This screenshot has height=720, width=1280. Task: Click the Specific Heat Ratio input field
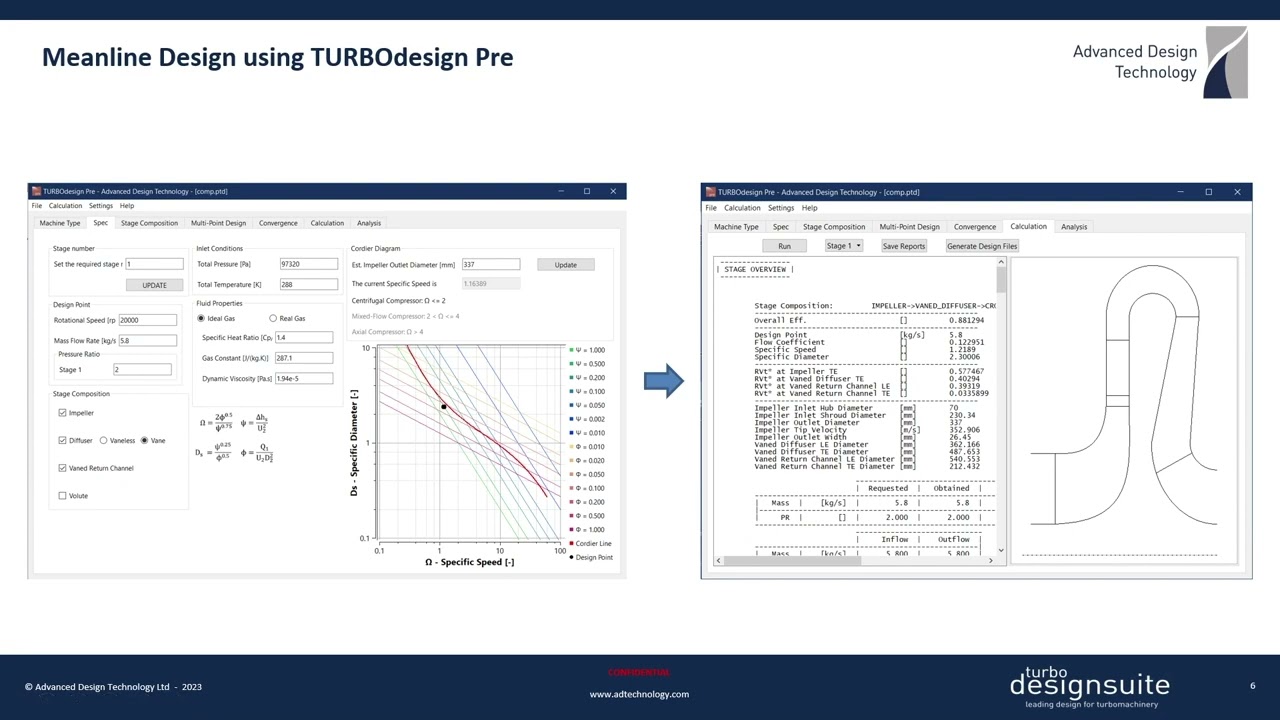[304, 338]
